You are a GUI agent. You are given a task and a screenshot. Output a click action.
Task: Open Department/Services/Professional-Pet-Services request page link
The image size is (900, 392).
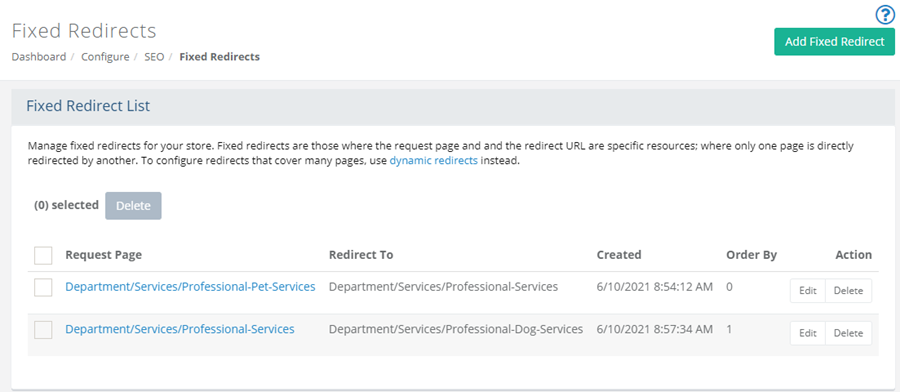(190, 286)
